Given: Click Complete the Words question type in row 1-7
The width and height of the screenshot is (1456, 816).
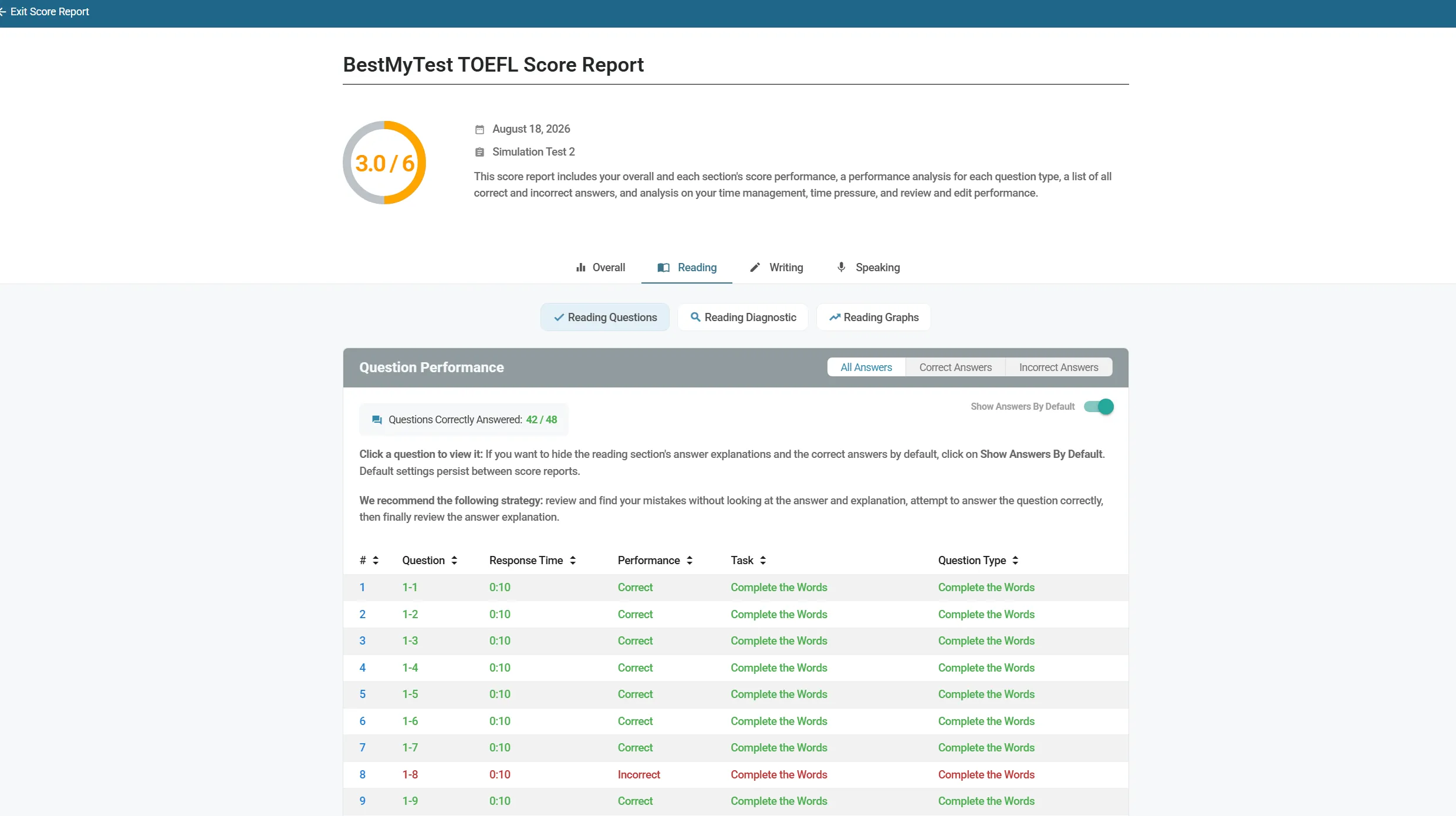Looking at the screenshot, I should click(986, 748).
